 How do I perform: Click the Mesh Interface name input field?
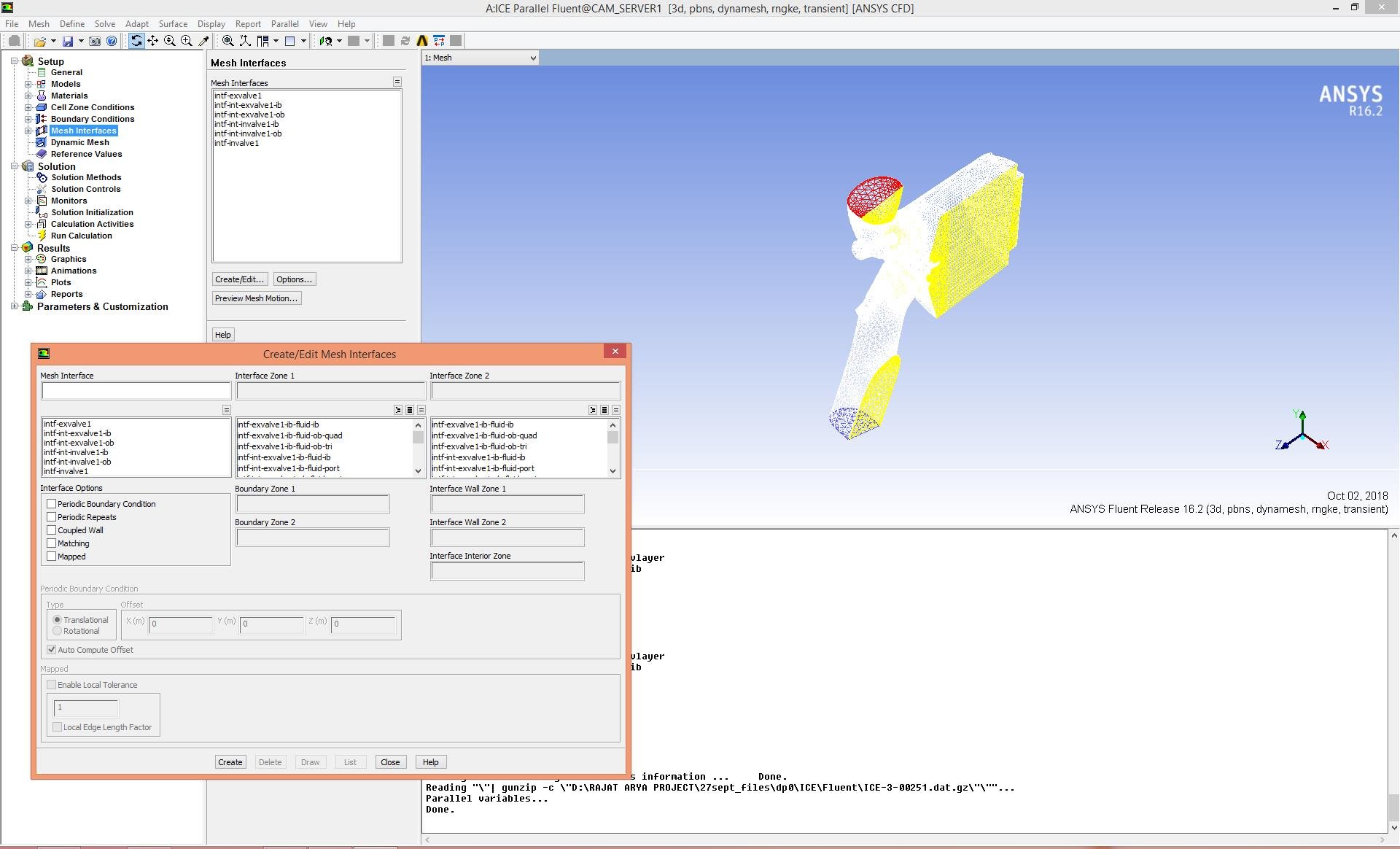coord(136,391)
